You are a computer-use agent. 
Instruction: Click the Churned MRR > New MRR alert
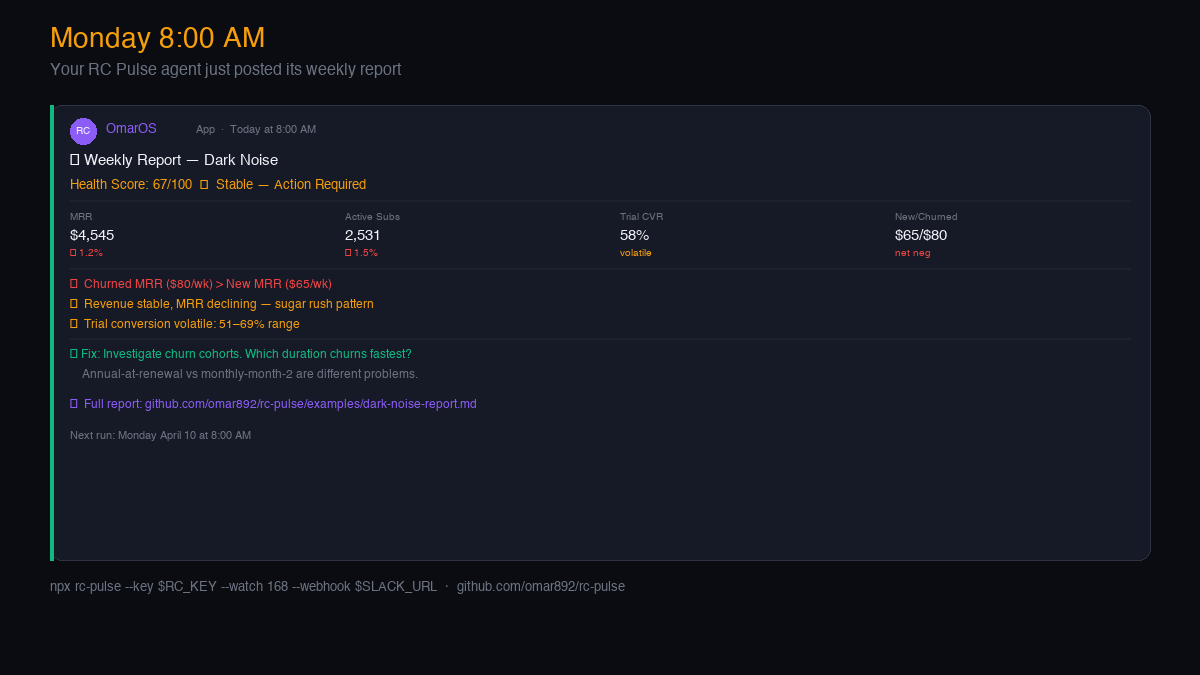[x=201, y=284]
